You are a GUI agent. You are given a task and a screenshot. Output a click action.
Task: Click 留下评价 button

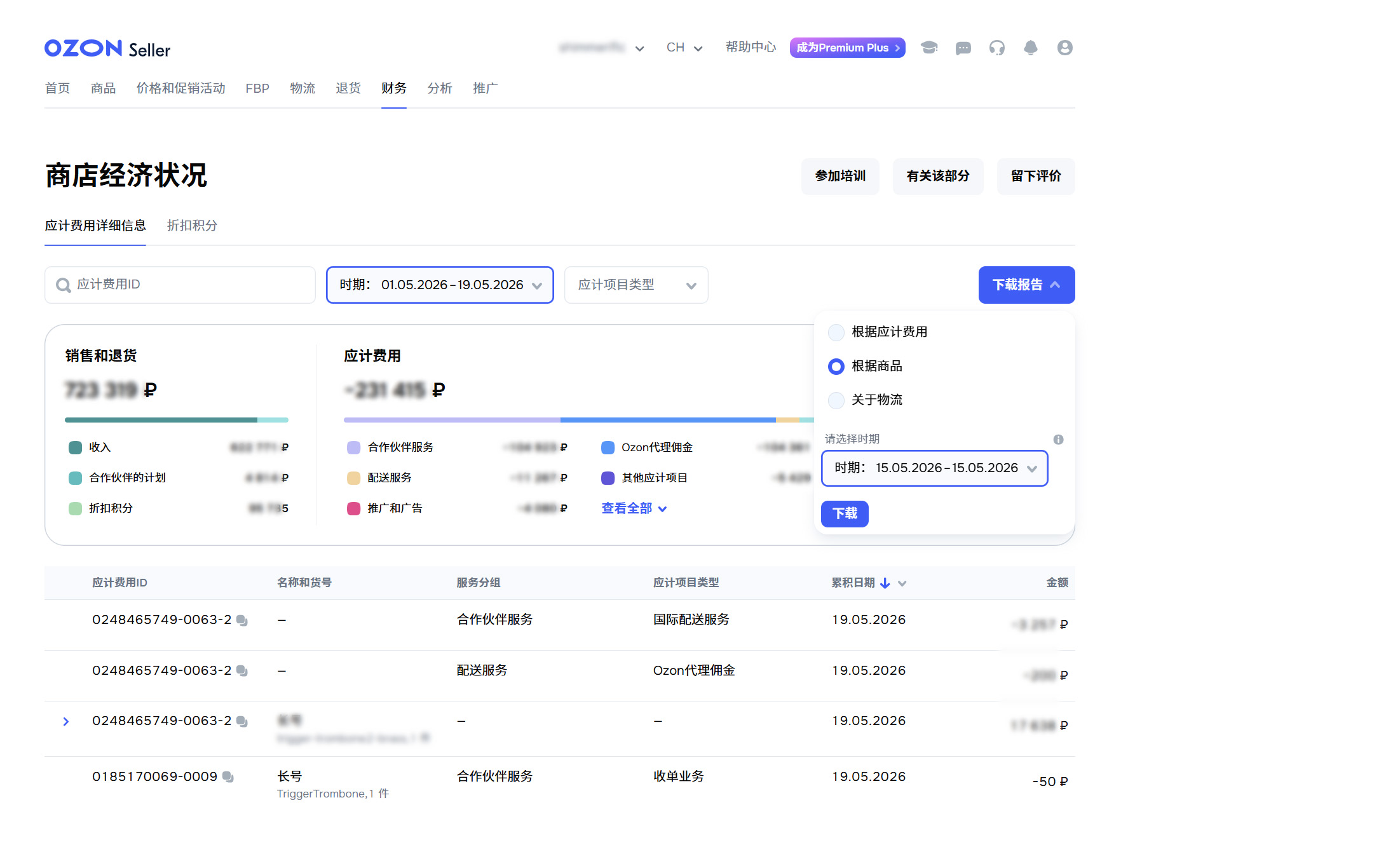pos(1036,176)
